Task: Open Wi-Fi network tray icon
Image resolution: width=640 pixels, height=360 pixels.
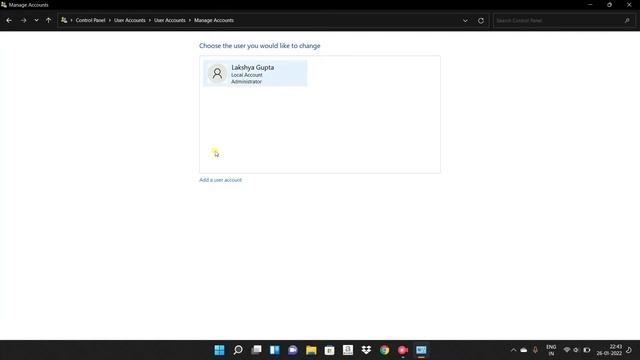Action: click(567, 350)
